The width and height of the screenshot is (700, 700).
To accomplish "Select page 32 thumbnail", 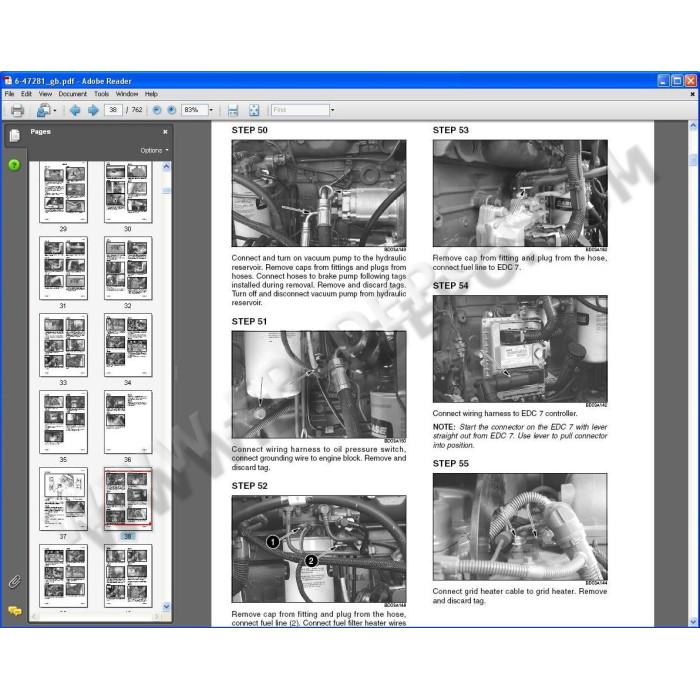I will coord(128,268).
